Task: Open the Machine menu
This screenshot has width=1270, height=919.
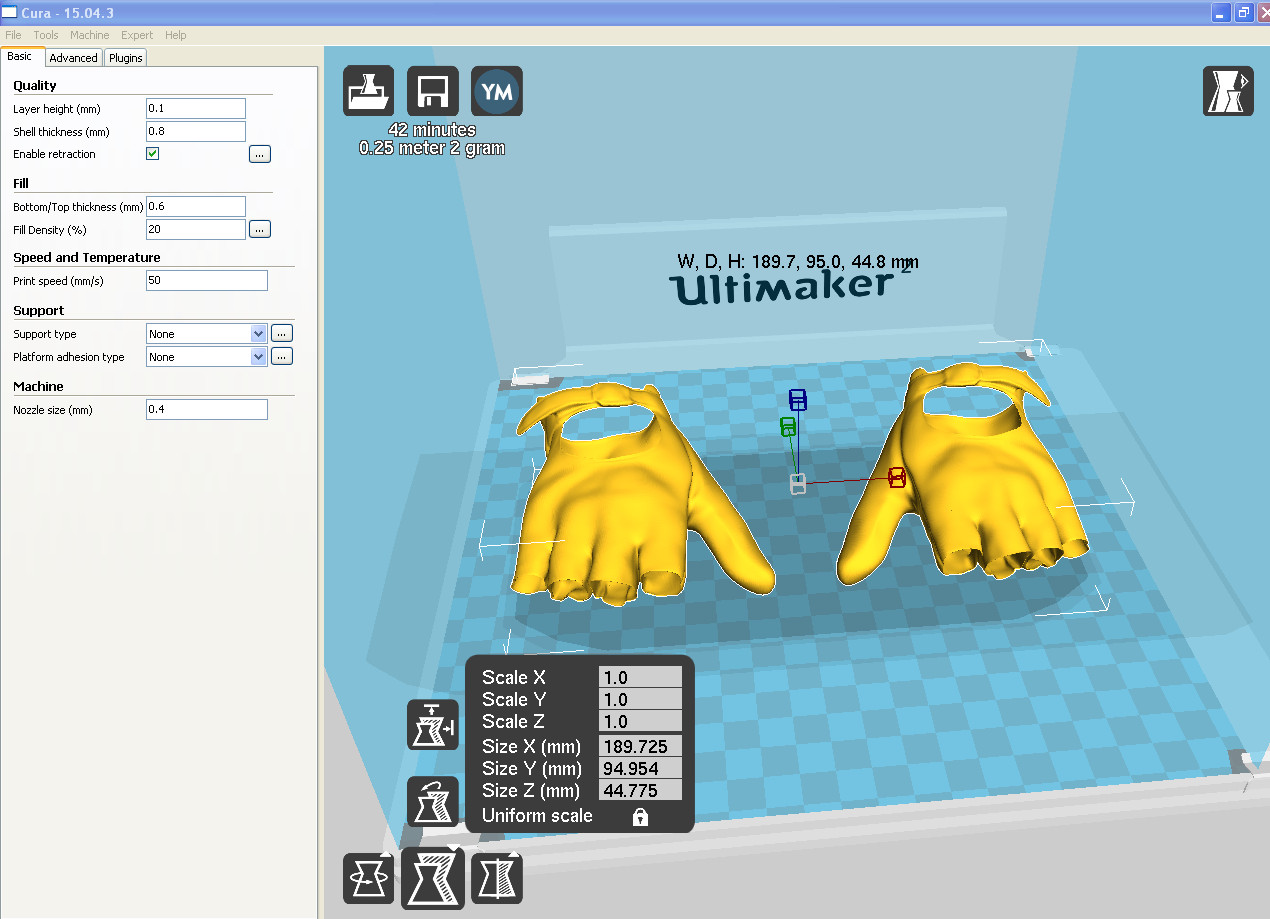Action: 90,35
